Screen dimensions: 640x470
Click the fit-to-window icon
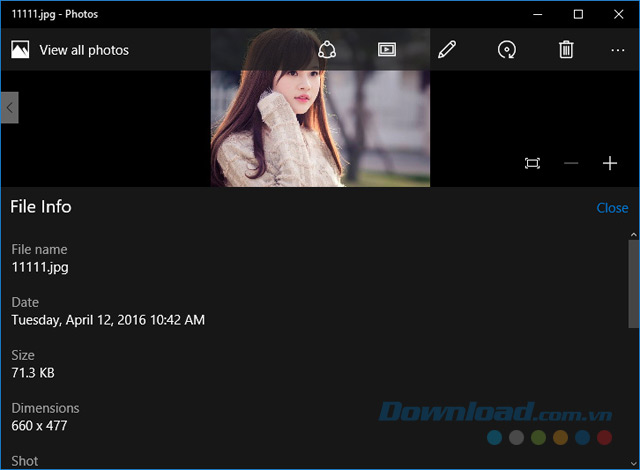[532, 163]
